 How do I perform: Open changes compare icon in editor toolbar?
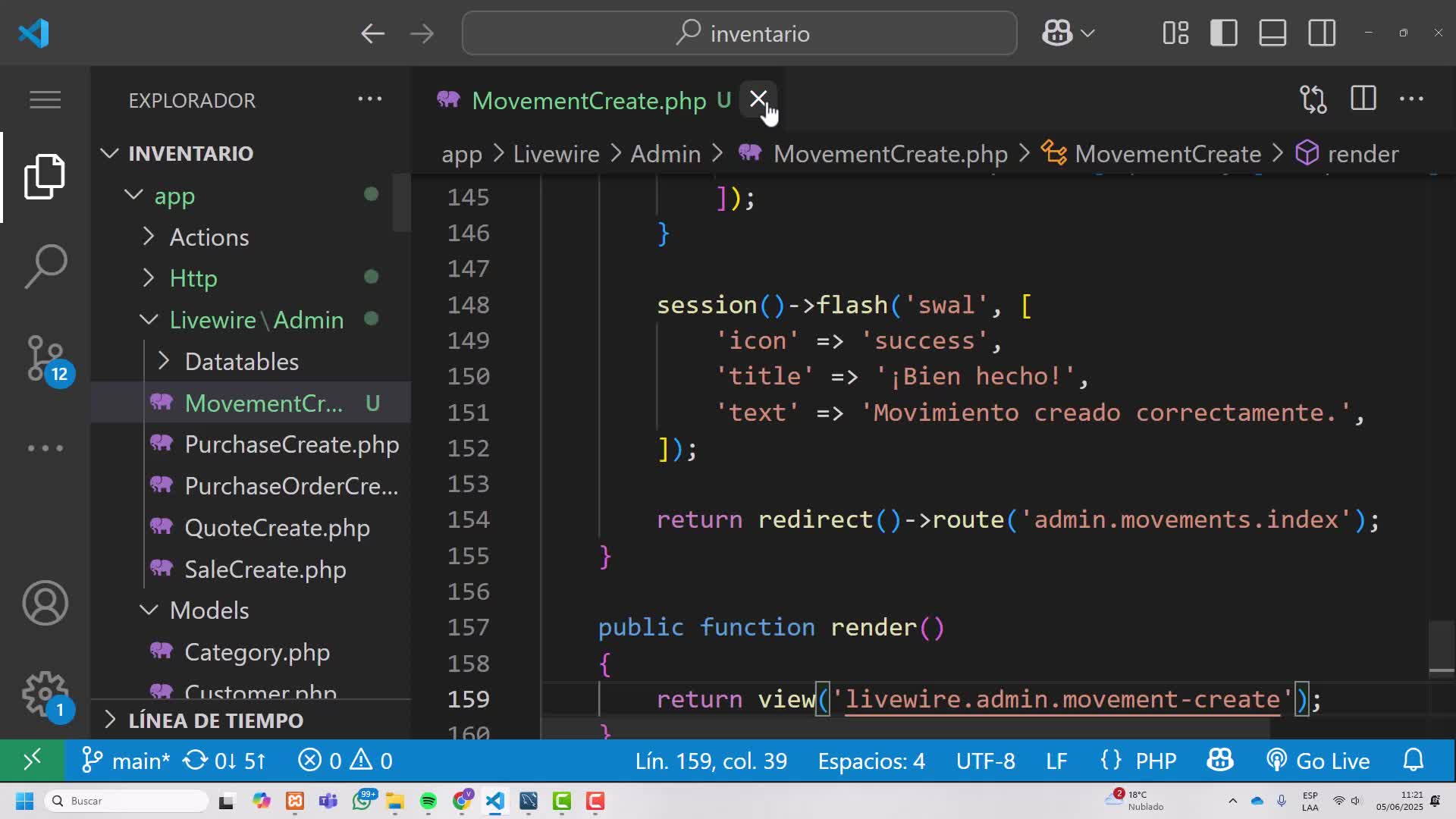(1313, 99)
